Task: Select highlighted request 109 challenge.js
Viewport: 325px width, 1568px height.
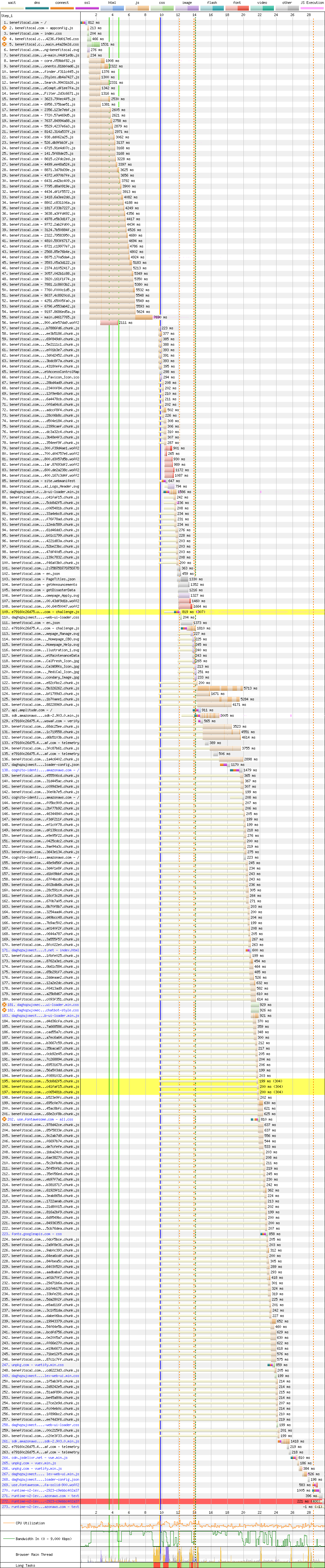Action: (40, 612)
